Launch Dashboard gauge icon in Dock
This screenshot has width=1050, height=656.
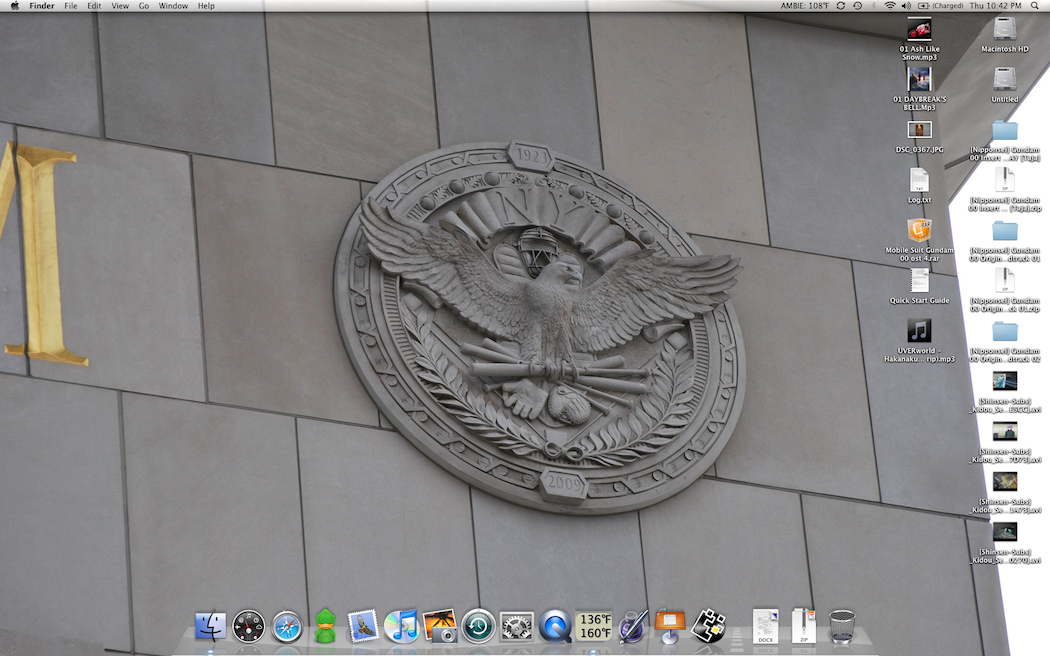[x=248, y=627]
